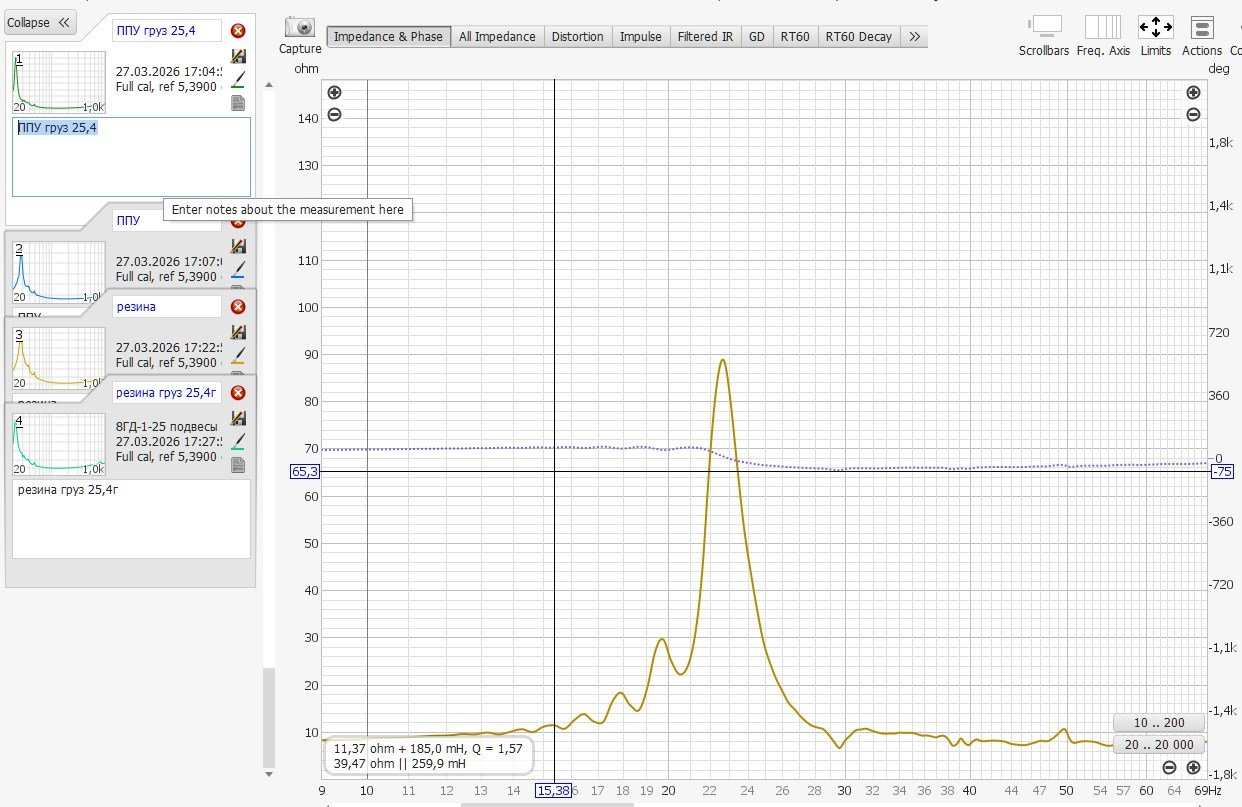Zoom in right phase axis
The height and width of the screenshot is (807, 1242).
coord(1193,92)
